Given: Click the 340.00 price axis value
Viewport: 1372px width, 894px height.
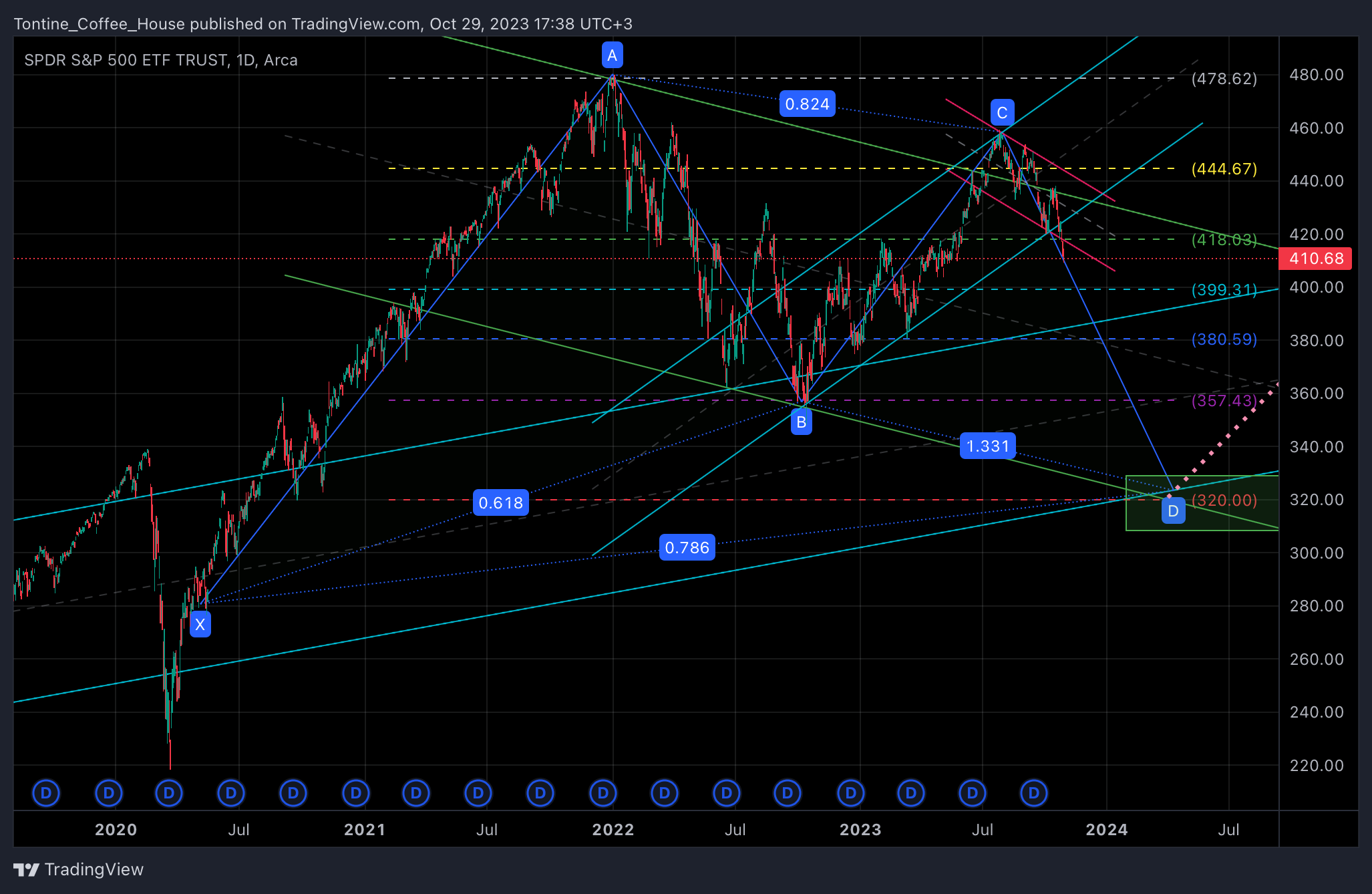Looking at the screenshot, I should (1316, 446).
